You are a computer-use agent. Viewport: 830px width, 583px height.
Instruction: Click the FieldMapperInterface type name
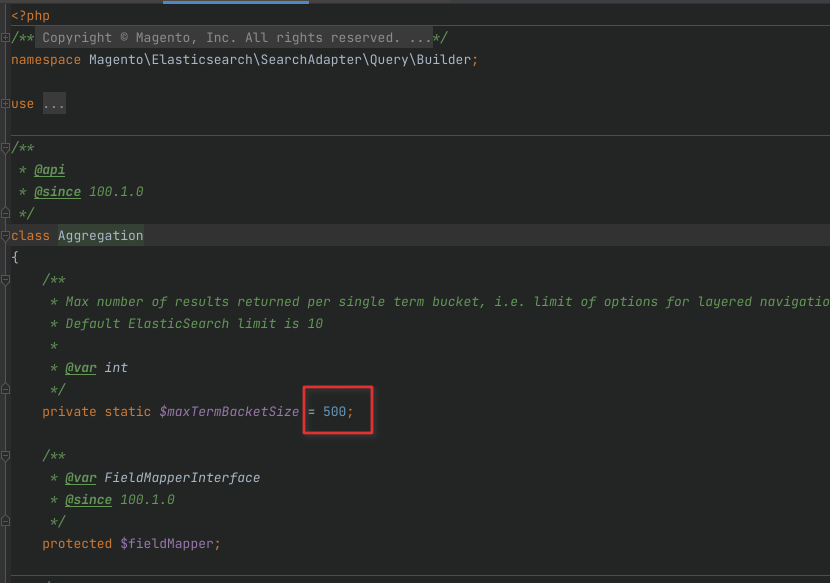(182, 478)
